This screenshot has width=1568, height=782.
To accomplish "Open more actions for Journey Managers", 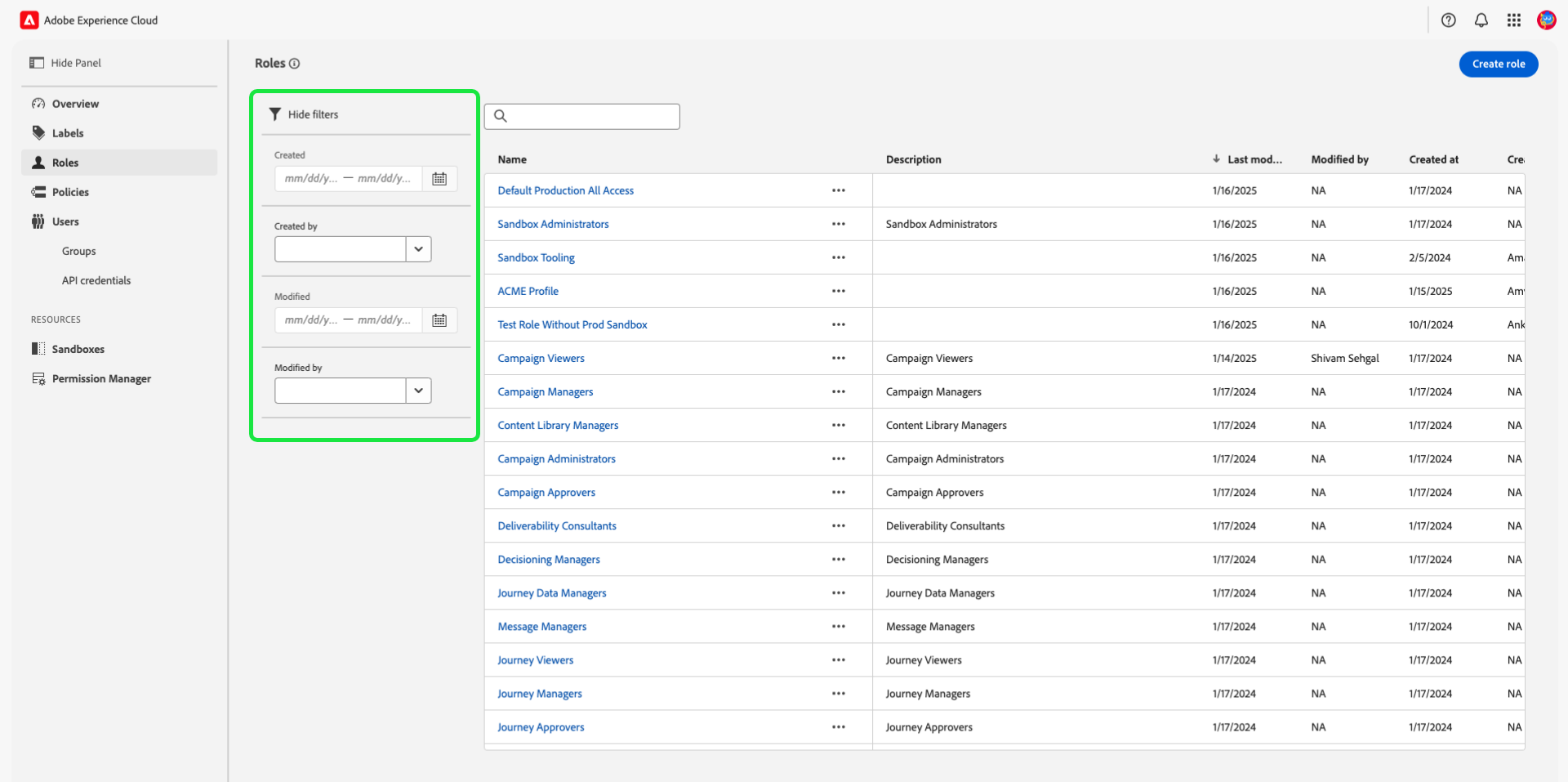I will pos(839,693).
